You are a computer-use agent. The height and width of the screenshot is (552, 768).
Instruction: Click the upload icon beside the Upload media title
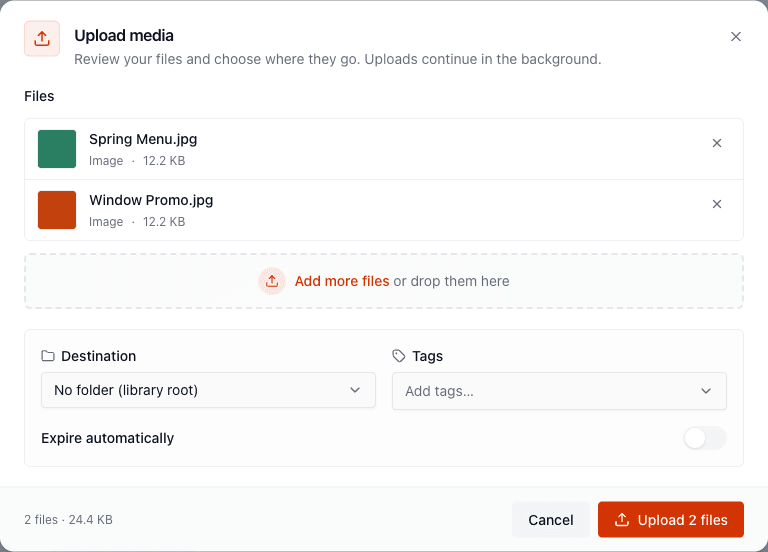point(42,39)
